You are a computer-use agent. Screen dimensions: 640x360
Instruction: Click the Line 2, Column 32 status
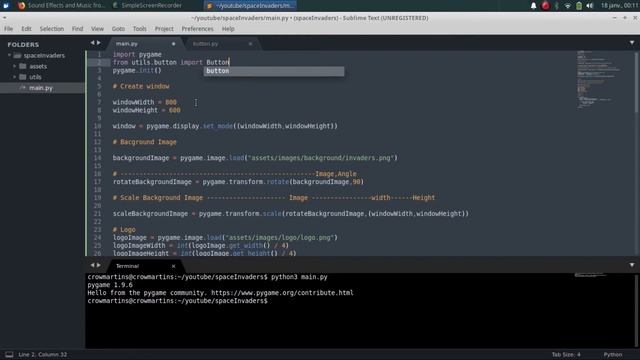(x=43, y=355)
